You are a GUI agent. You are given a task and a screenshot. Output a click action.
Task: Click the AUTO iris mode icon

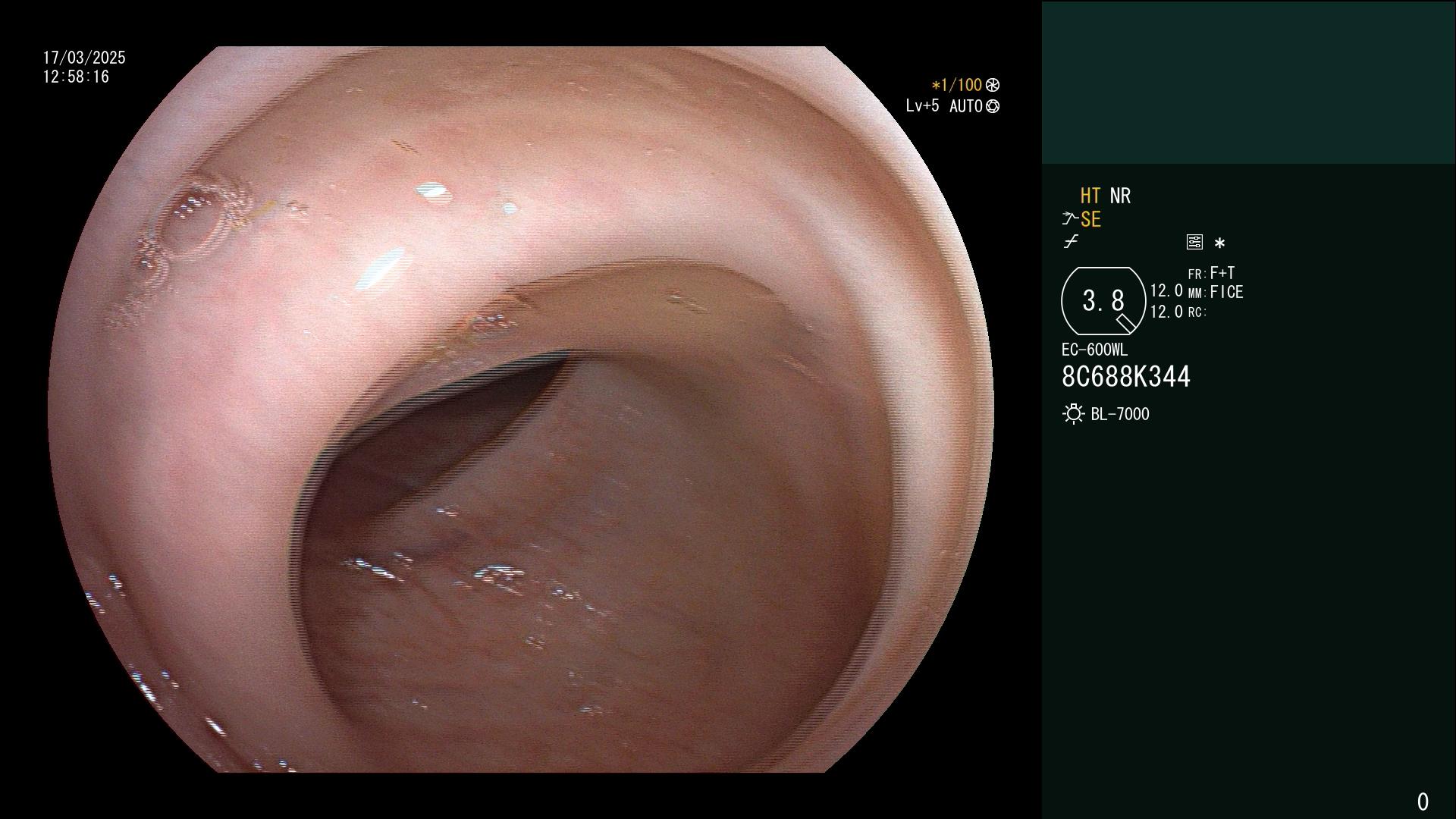[993, 106]
